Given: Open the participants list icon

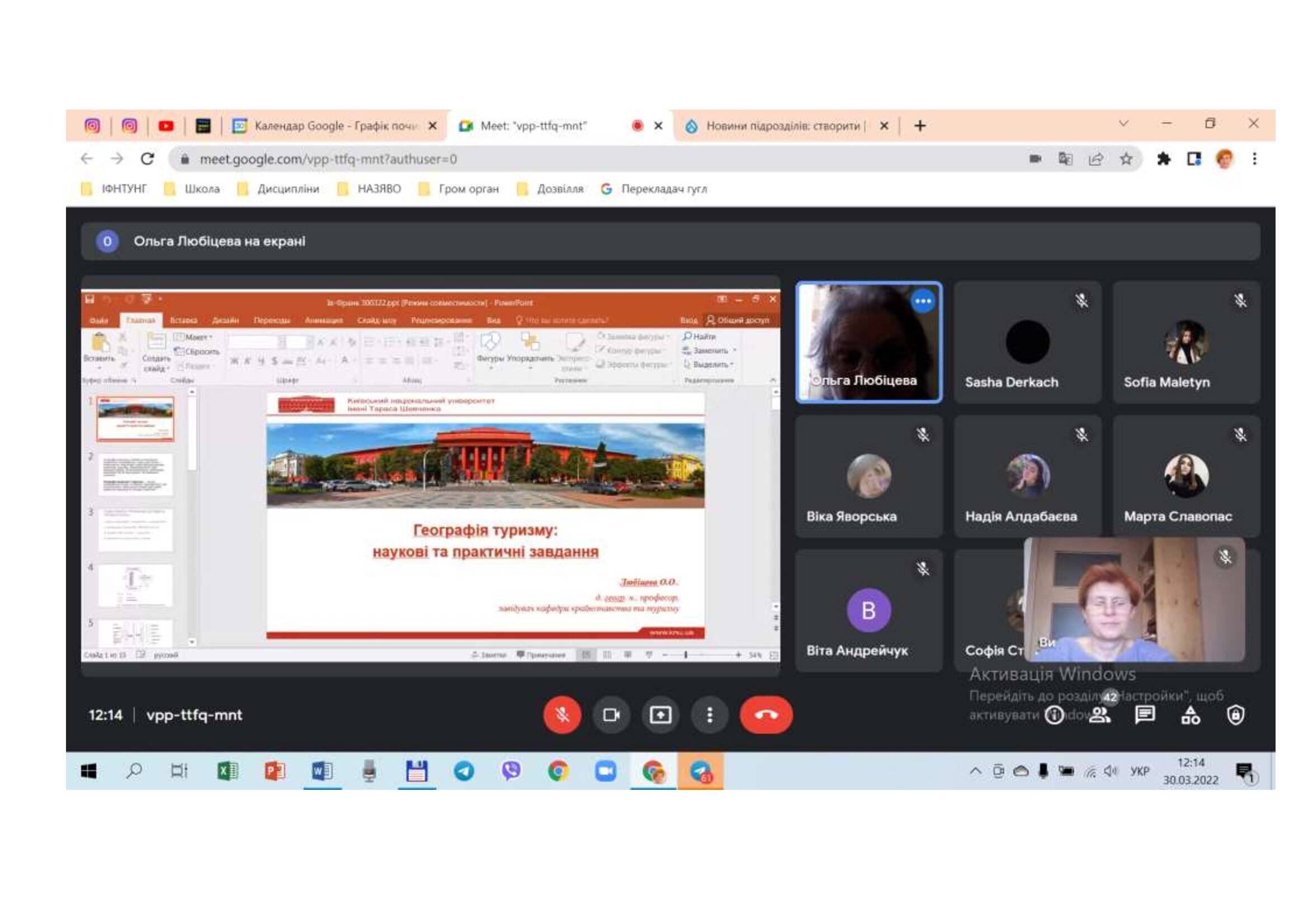Looking at the screenshot, I should click(x=1099, y=714).
